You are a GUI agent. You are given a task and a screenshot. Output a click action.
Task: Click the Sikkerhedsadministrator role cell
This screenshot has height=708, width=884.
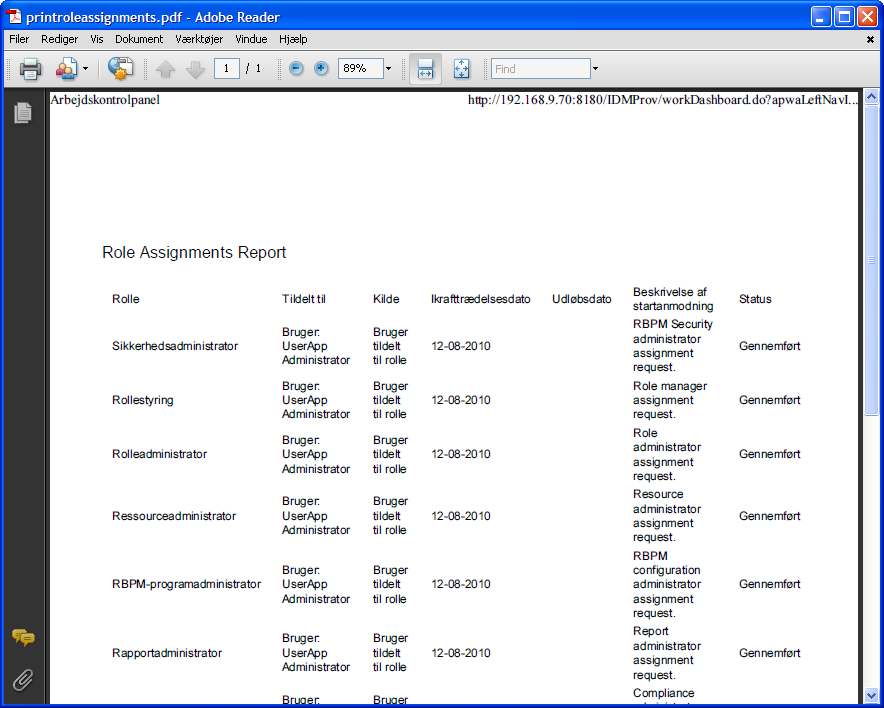[175, 346]
